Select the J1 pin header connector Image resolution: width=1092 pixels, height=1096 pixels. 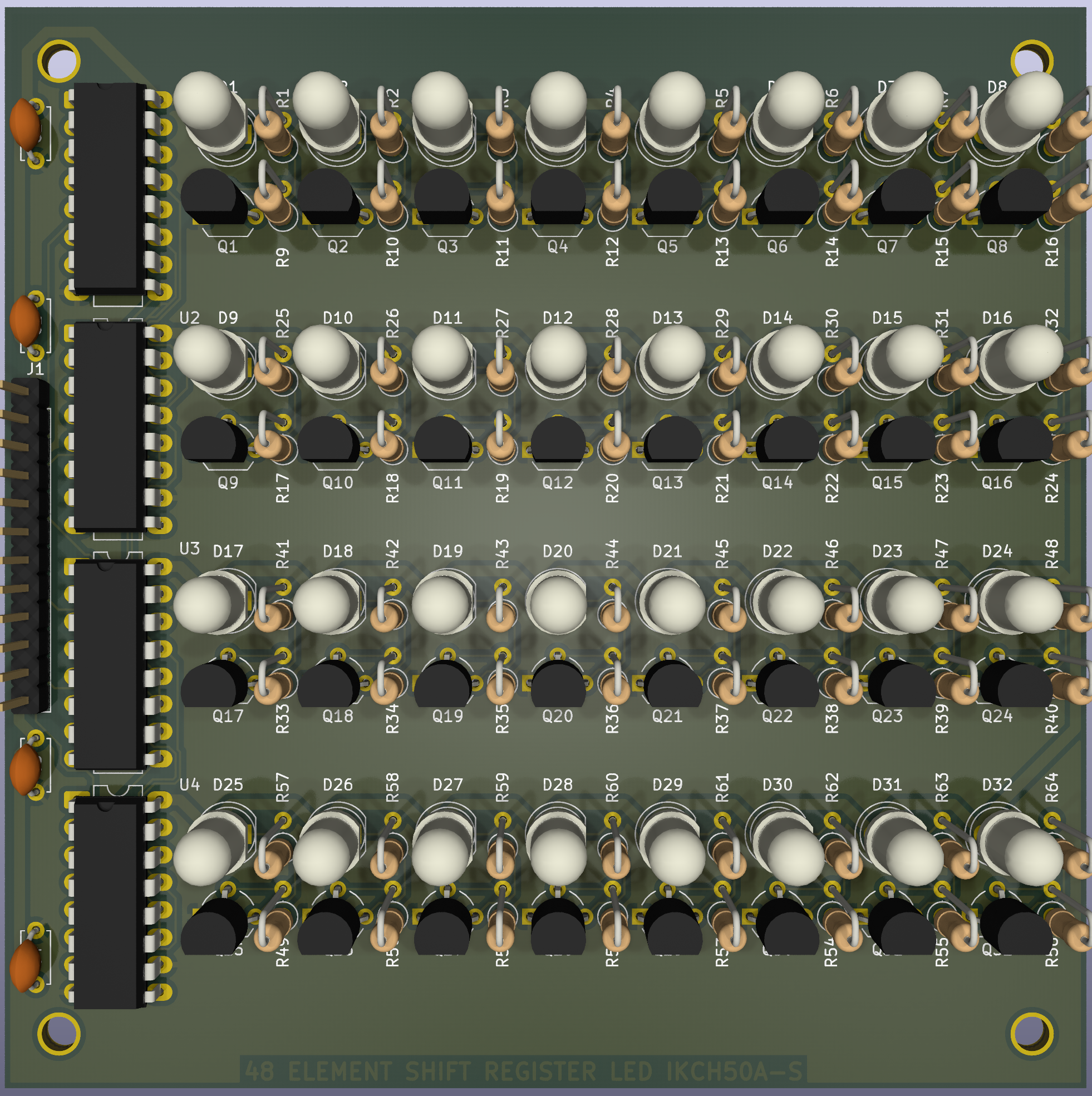pyautogui.click(x=26, y=546)
